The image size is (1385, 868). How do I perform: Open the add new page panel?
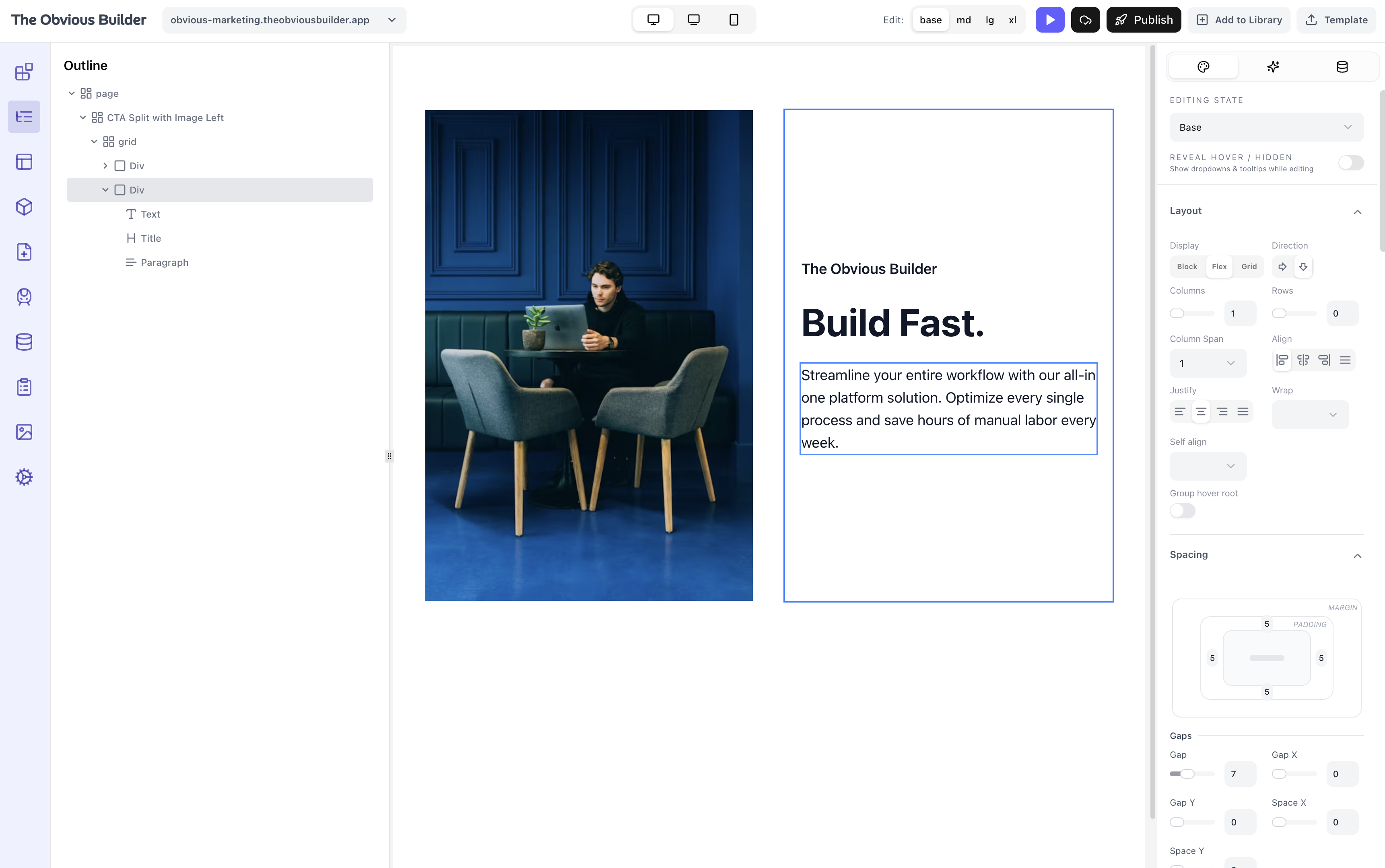[x=24, y=251]
